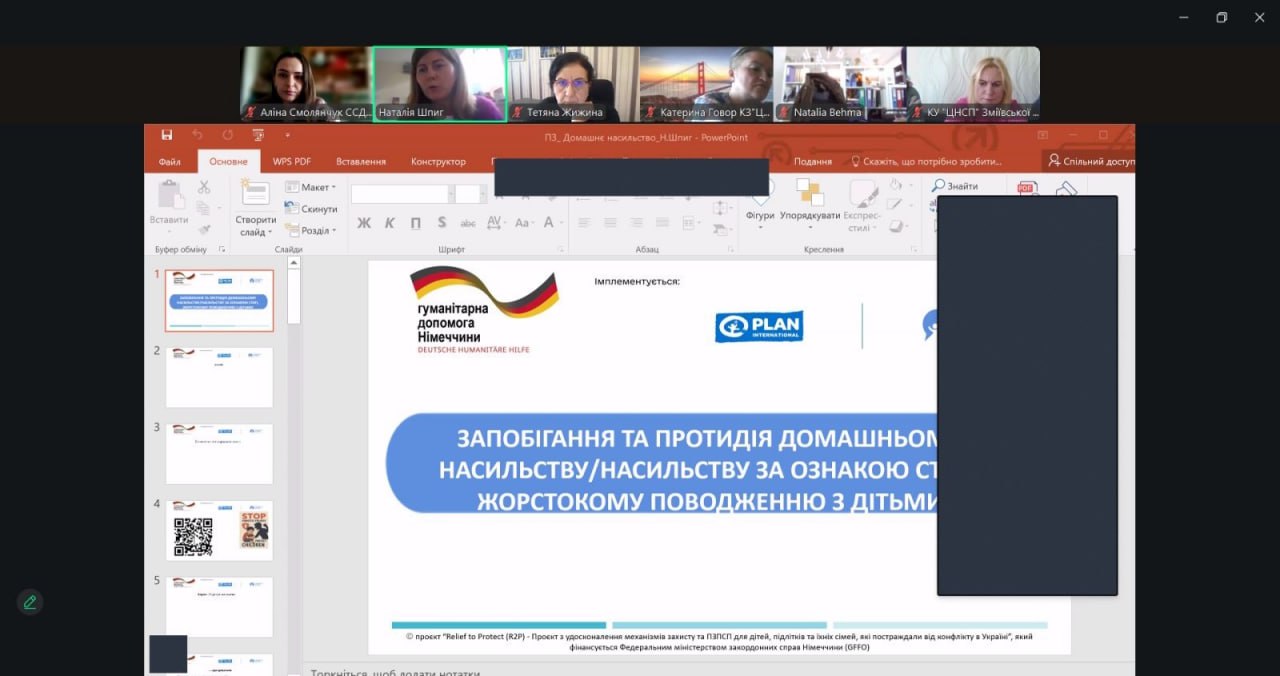Click the Cut scissors icon

point(204,187)
